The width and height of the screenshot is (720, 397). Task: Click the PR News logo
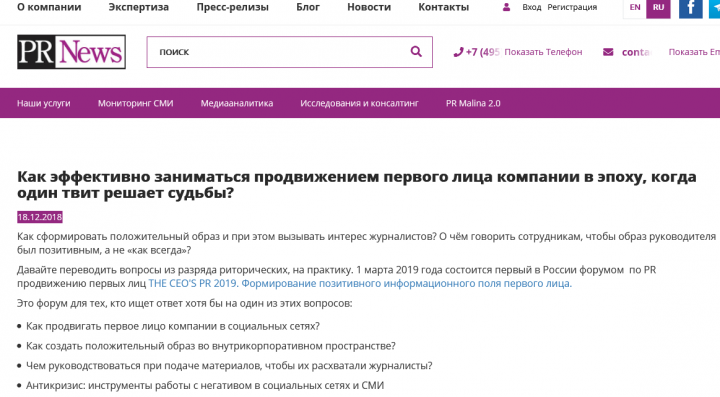point(71,52)
